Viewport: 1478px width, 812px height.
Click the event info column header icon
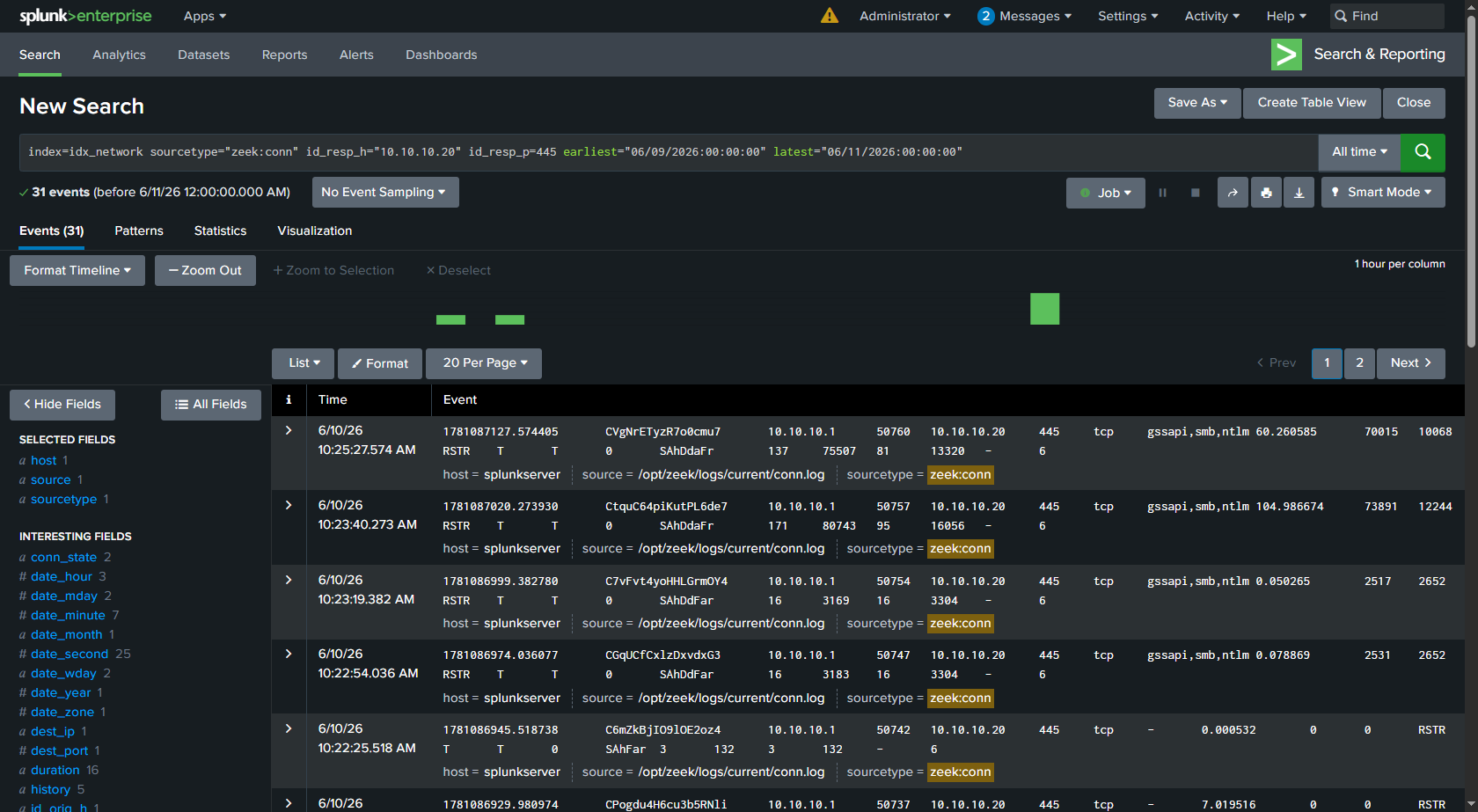[289, 399]
